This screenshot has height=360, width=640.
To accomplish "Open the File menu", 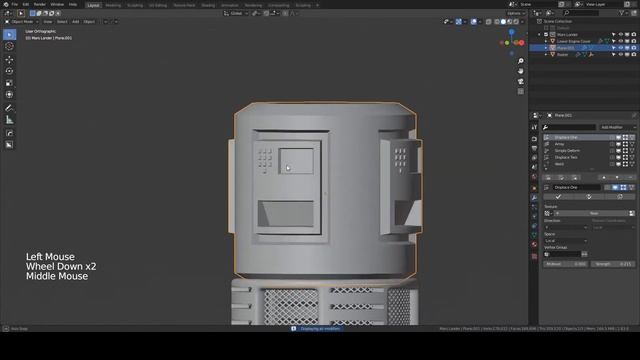I will click(x=15, y=4).
